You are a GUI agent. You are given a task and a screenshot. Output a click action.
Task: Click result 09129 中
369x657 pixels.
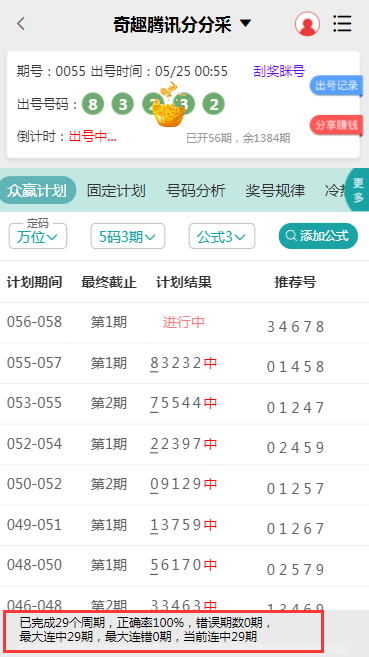[183, 484]
